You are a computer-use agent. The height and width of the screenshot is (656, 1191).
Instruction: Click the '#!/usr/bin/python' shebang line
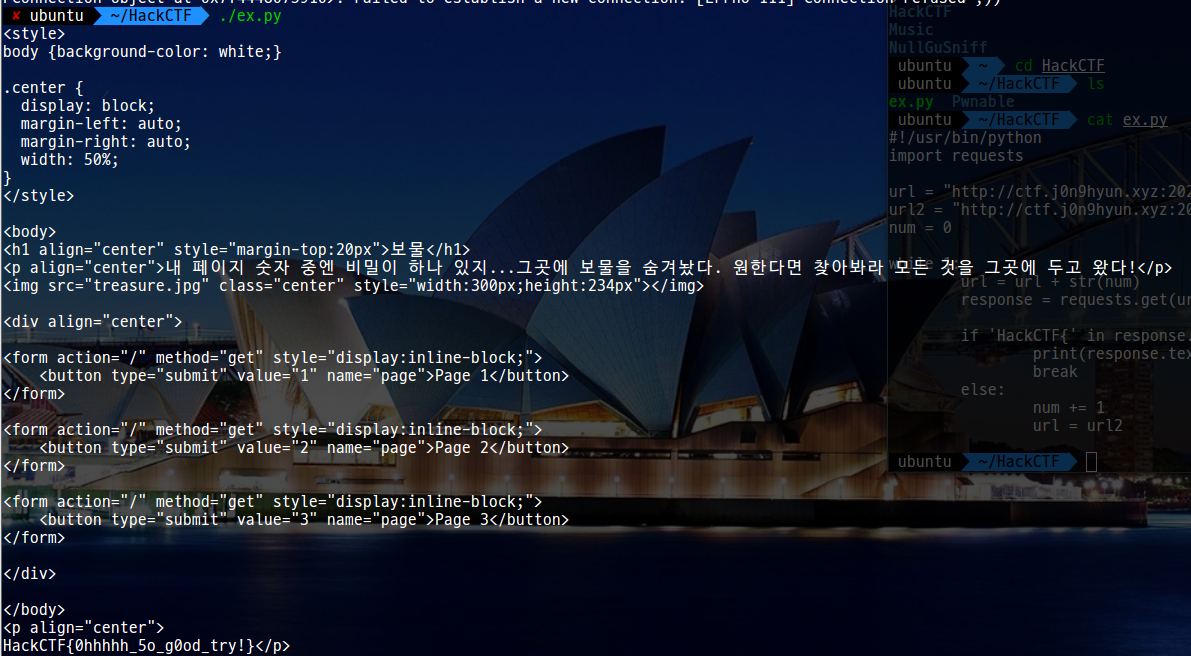tap(965, 138)
